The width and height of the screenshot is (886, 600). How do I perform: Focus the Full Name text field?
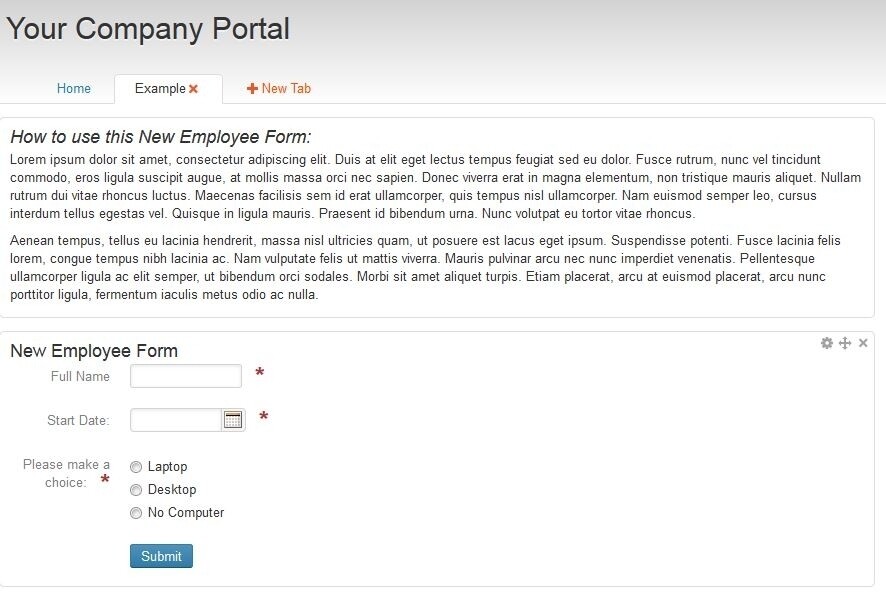coord(186,376)
